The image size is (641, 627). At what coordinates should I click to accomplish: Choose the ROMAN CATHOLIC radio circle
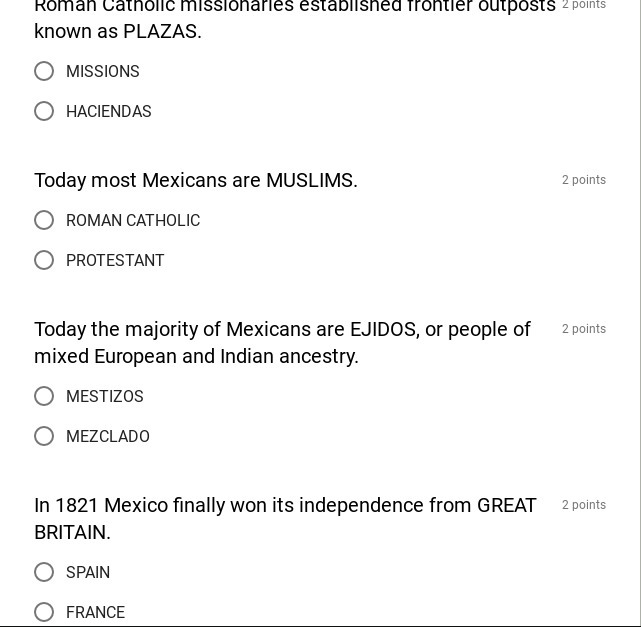[44, 220]
